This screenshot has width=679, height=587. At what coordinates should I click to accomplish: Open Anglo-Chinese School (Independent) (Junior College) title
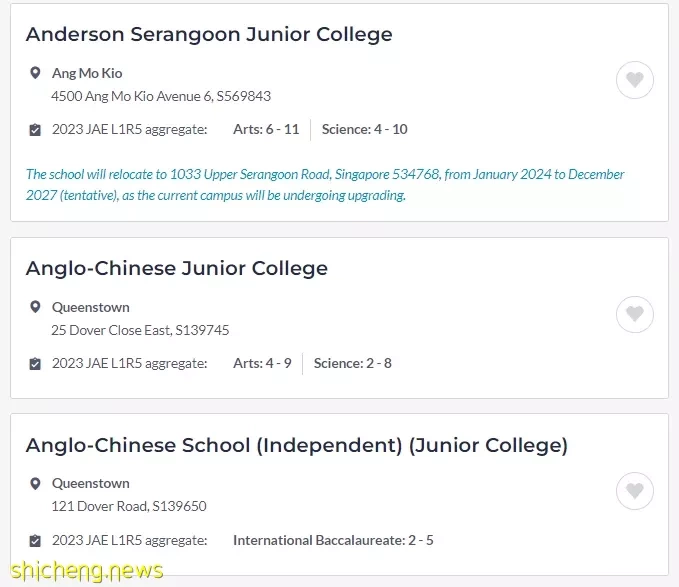296,445
